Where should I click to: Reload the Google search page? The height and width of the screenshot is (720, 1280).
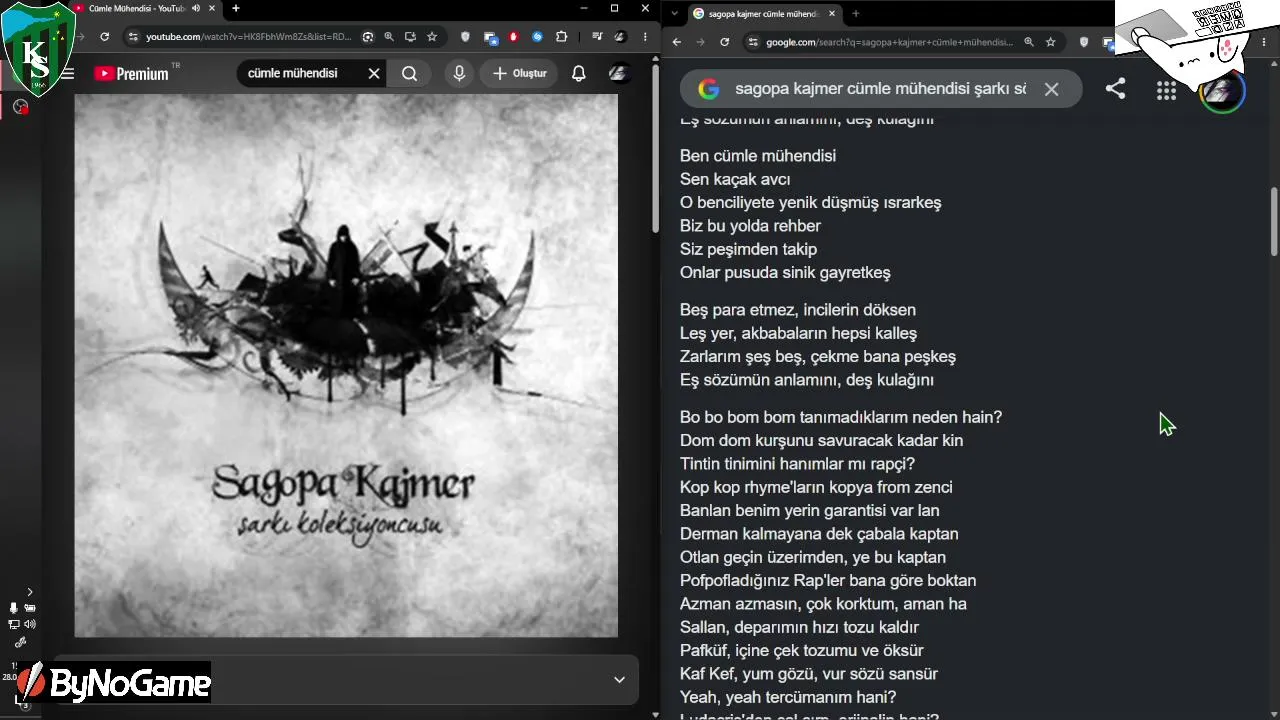click(x=724, y=42)
